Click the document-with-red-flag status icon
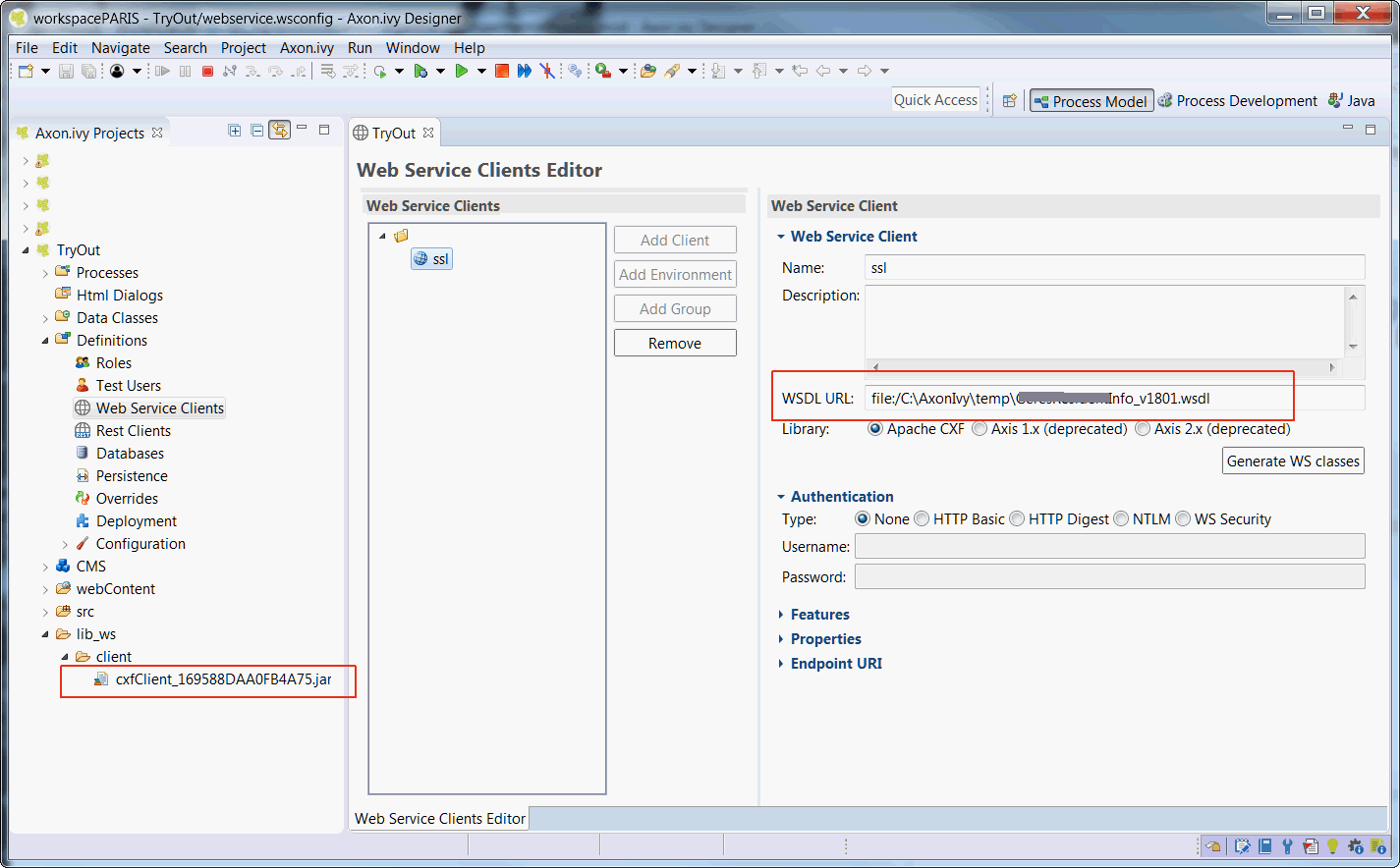This screenshot has height=868, width=1400. point(1311,845)
